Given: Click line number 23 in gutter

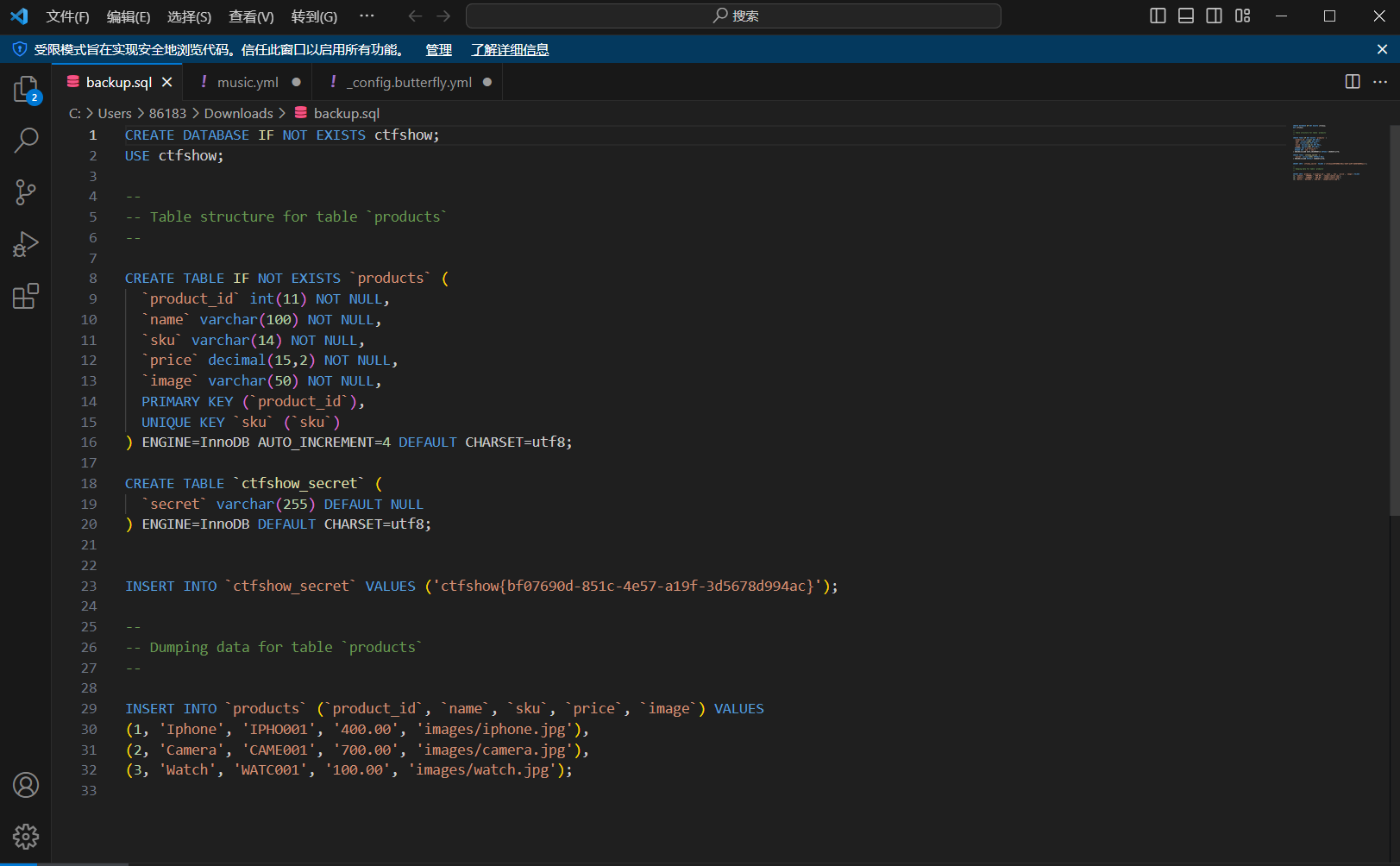Looking at the screenshot, I should (89, 586).
